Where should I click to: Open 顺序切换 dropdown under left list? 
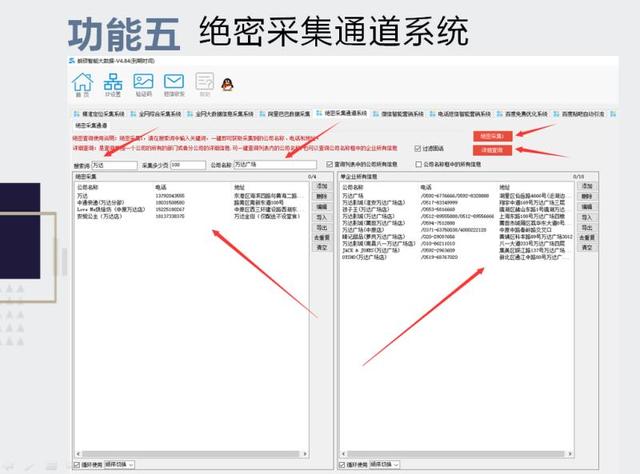click(x=119, y=465)
